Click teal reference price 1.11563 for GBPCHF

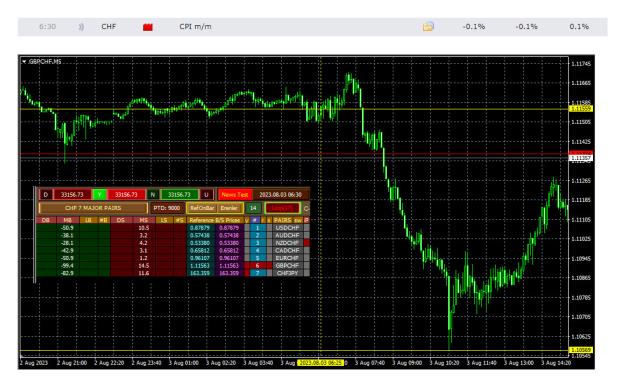click(200, 266)
